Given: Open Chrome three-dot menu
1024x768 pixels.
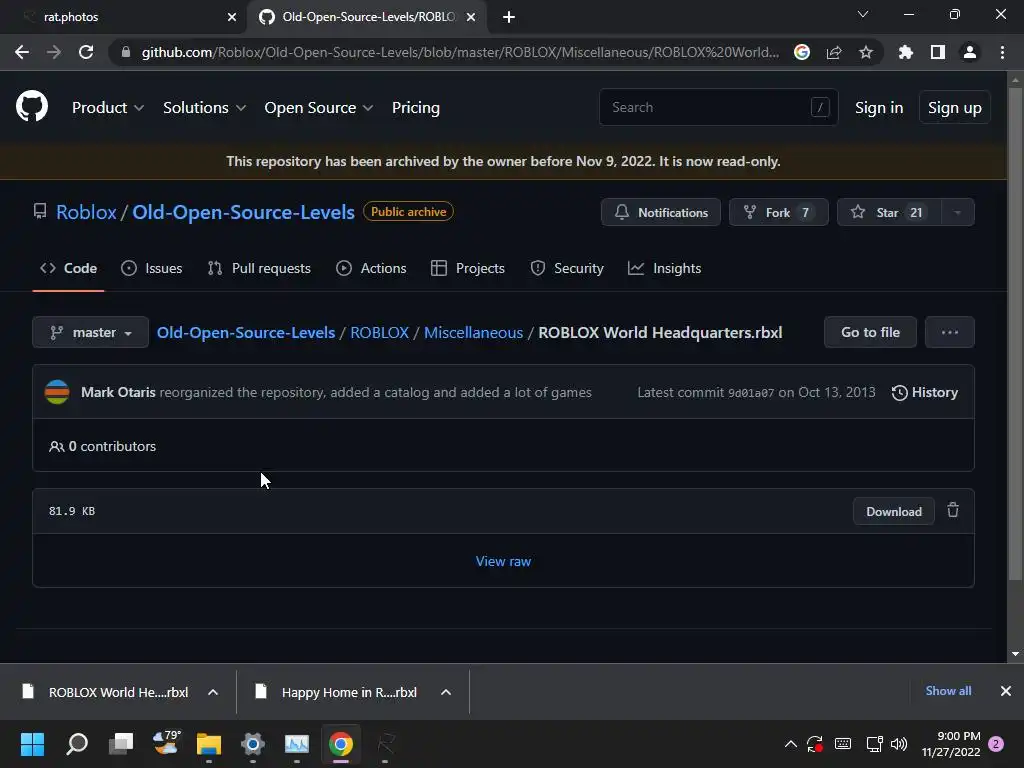Looking at the screenshot, I should pyautogui.click(x=1002, y=52).
